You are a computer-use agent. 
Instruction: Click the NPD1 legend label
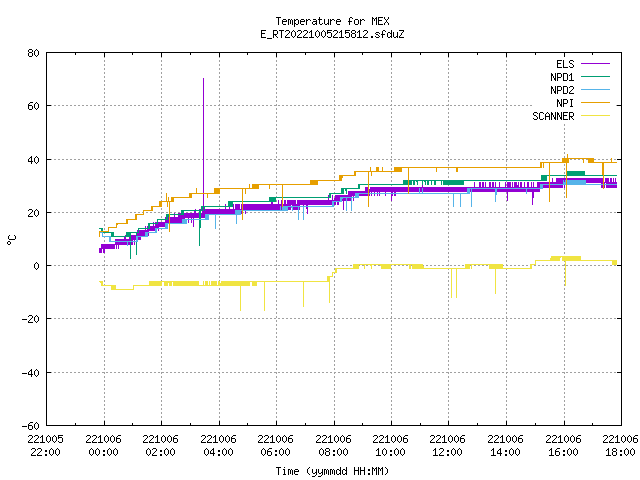click(562, 77)
